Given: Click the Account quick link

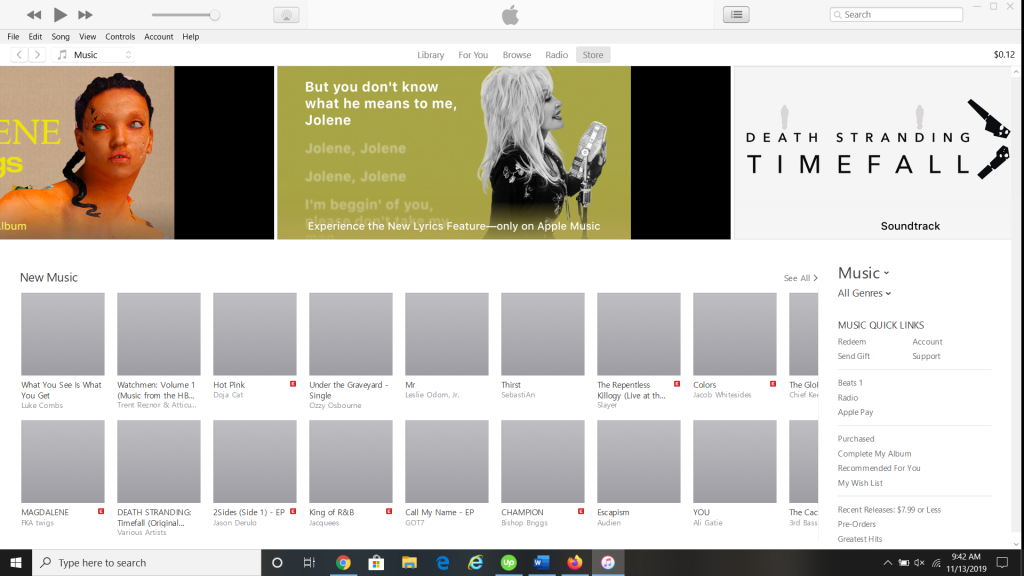Looking at the screenshot, I should tap(927, 342).
